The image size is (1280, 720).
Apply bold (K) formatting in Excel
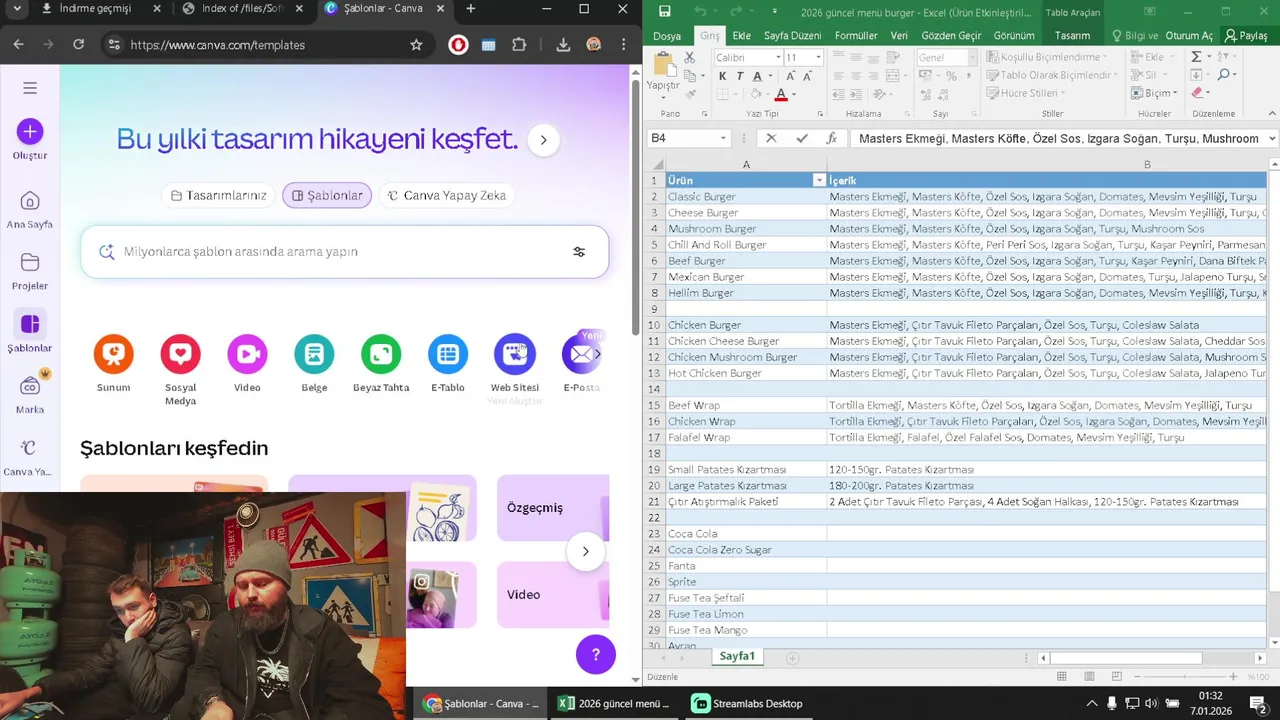[722, 76]
